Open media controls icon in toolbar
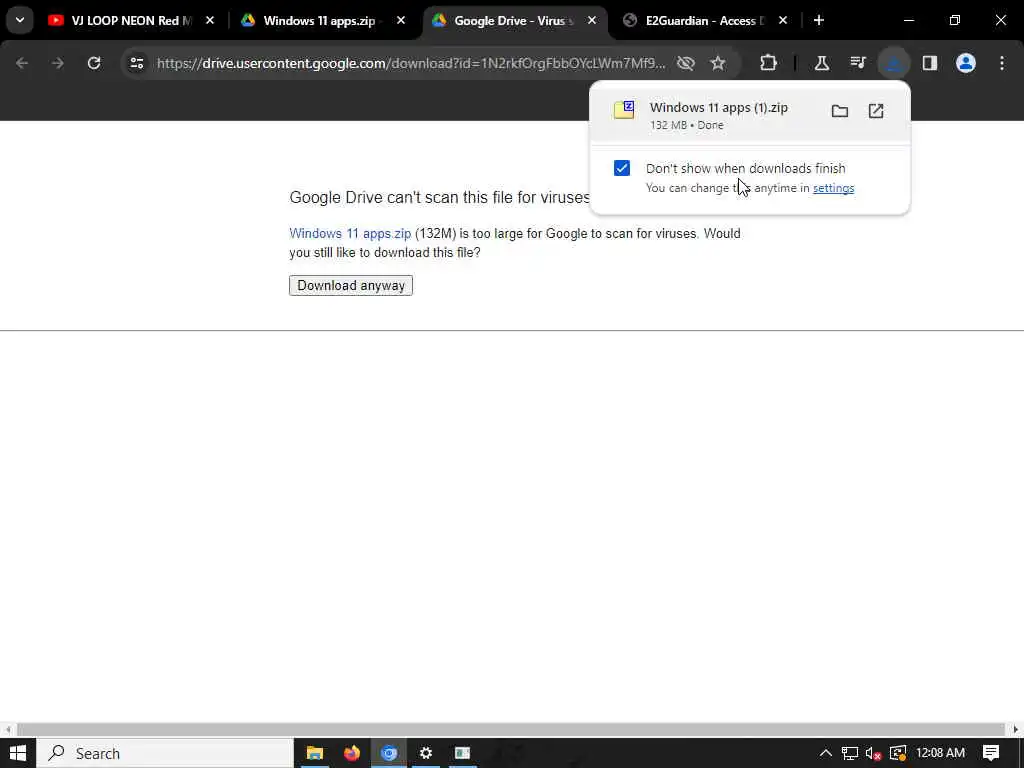The height and width of the screenshot is (768, 1024). coord(858,63)
